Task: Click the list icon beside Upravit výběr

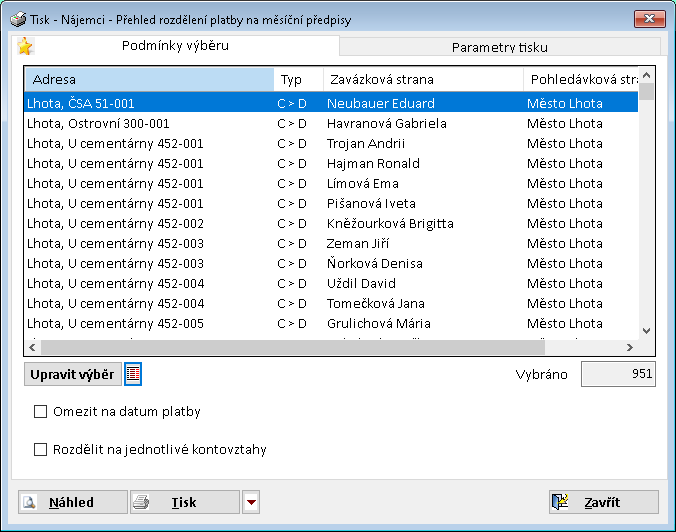Action: (133, 374)
